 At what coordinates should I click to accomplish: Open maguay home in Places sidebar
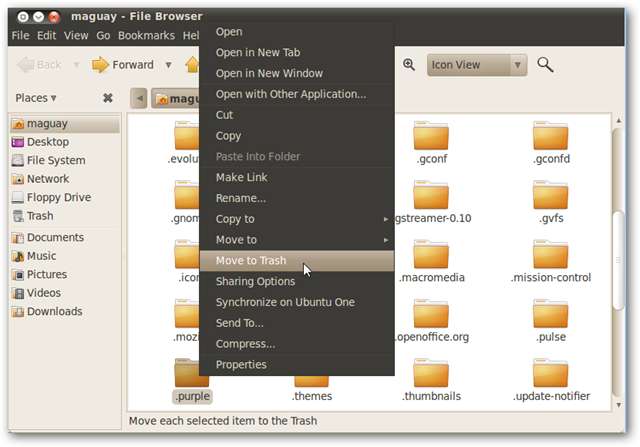coord(64,124)
